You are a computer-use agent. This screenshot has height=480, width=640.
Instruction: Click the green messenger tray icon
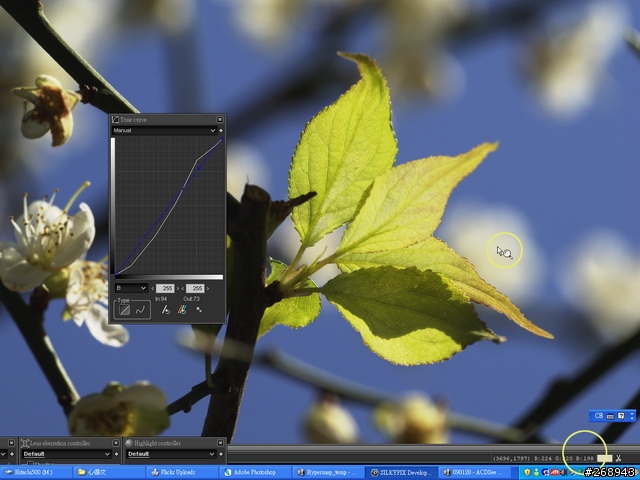pos(537,473)
